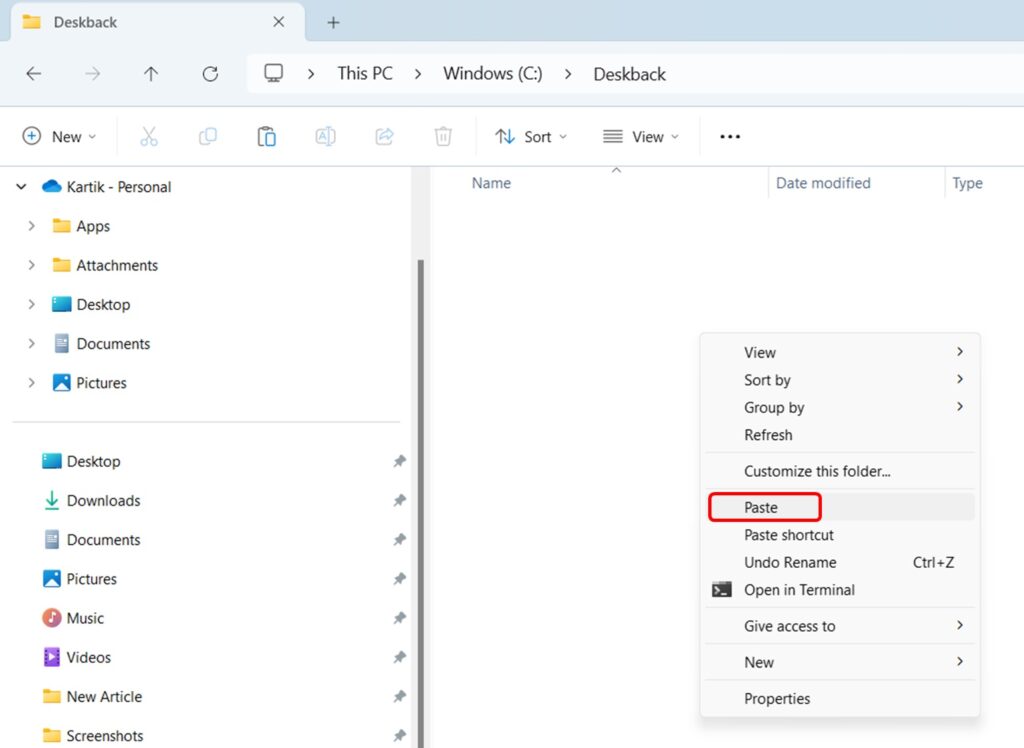Sort by the Name column header
Image resolution: width=1024 pixels, height=748 pixels.
click(491, 183)
